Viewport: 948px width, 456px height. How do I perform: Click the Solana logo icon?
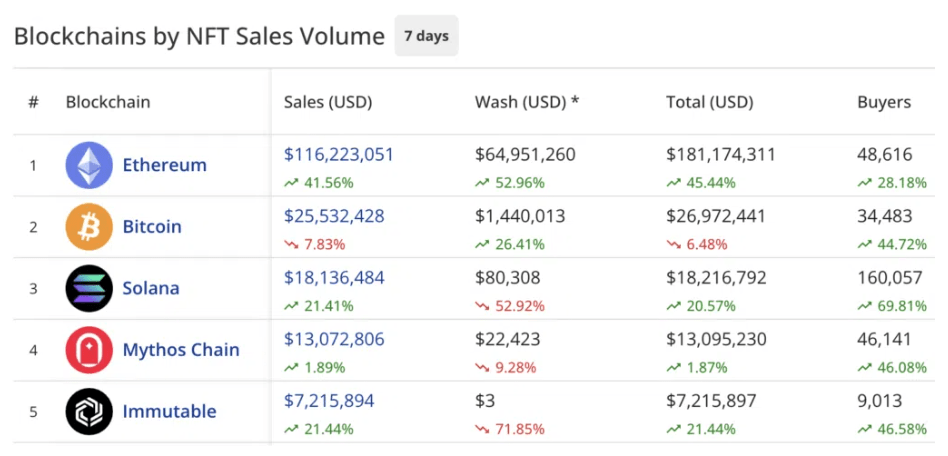[89, 289]
